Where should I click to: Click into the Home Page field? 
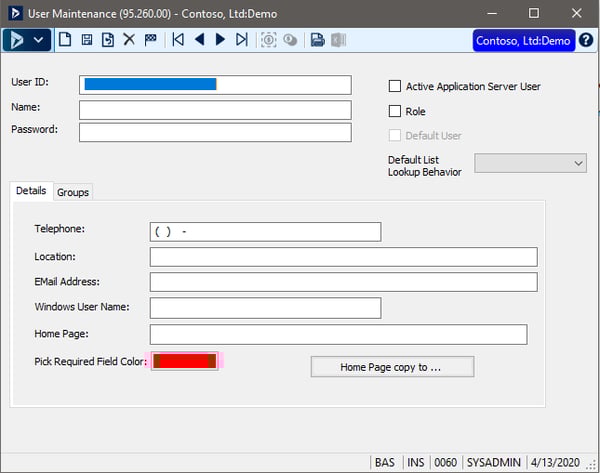coord(339,334)
